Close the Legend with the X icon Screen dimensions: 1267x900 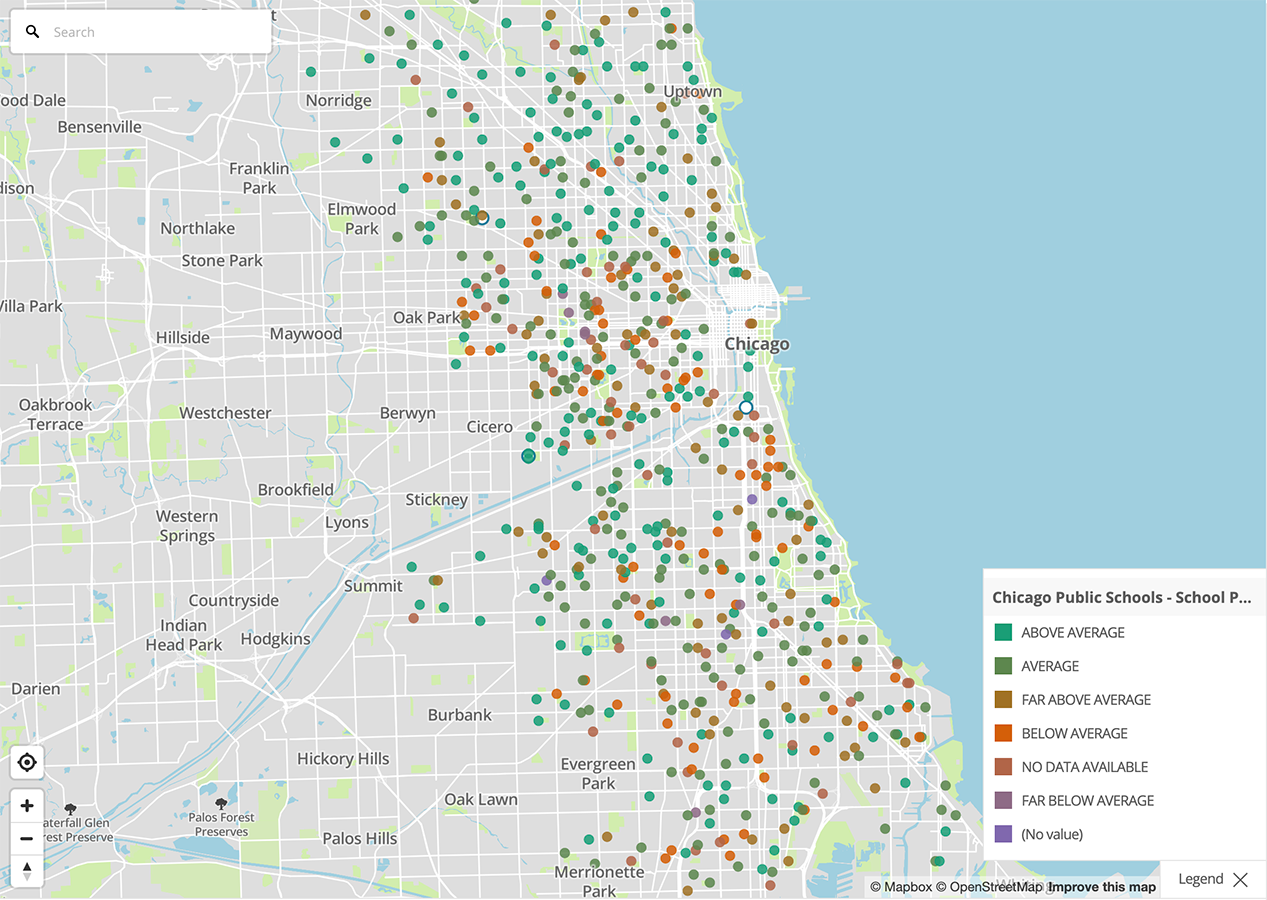pyautogui.click(x=1240, y=880)
